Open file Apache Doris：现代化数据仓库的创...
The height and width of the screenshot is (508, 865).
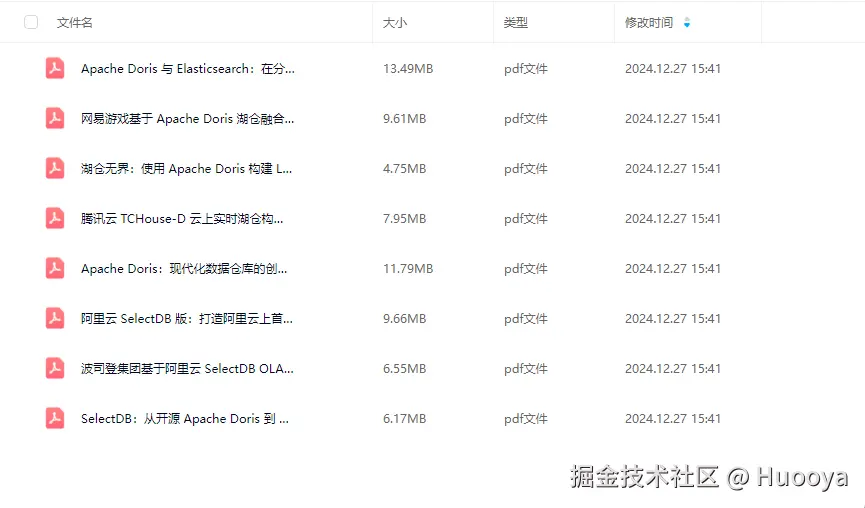coord(184,269)
